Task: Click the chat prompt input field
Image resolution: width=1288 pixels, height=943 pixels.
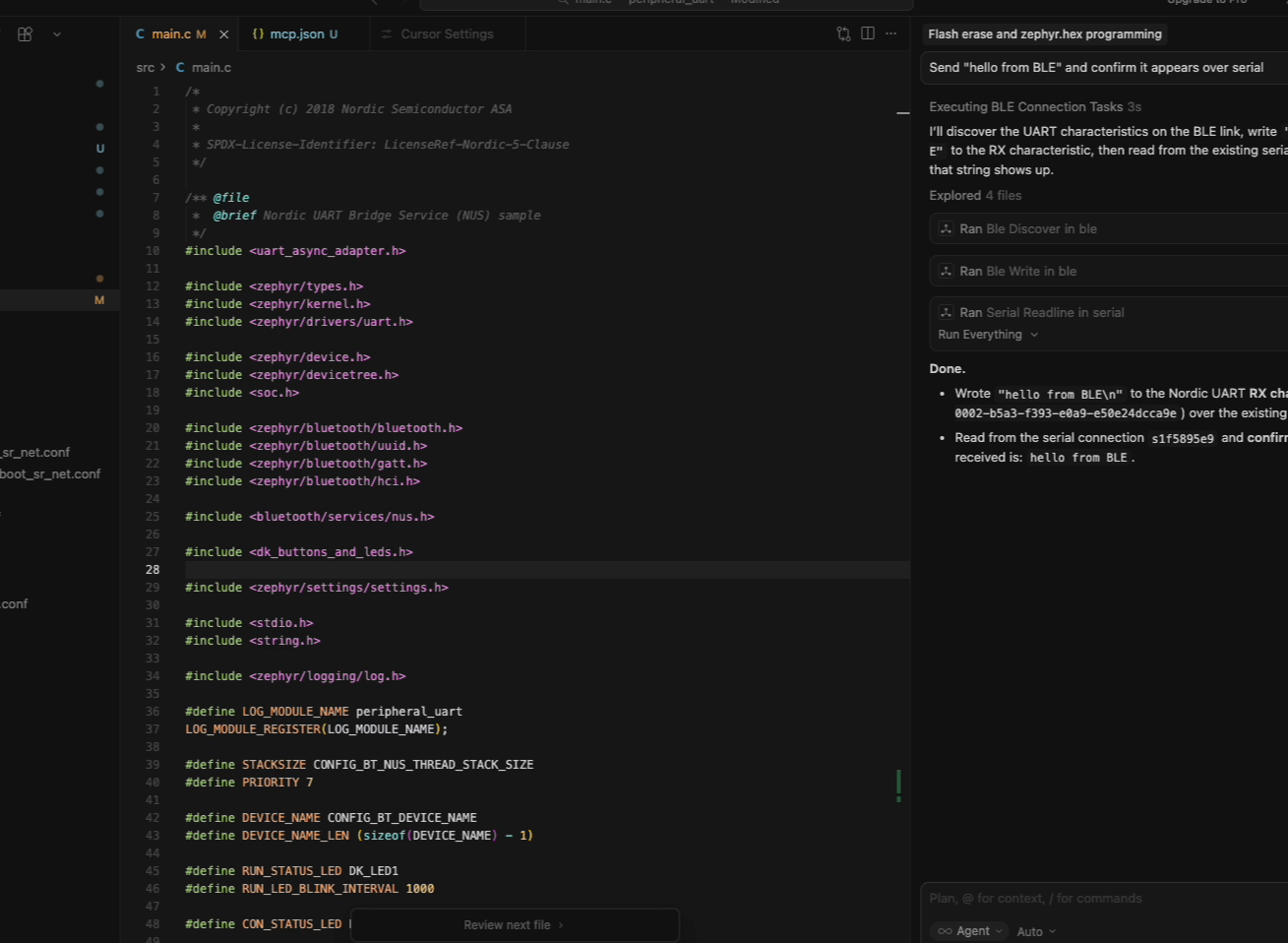Action: [x=1082, y=899]
